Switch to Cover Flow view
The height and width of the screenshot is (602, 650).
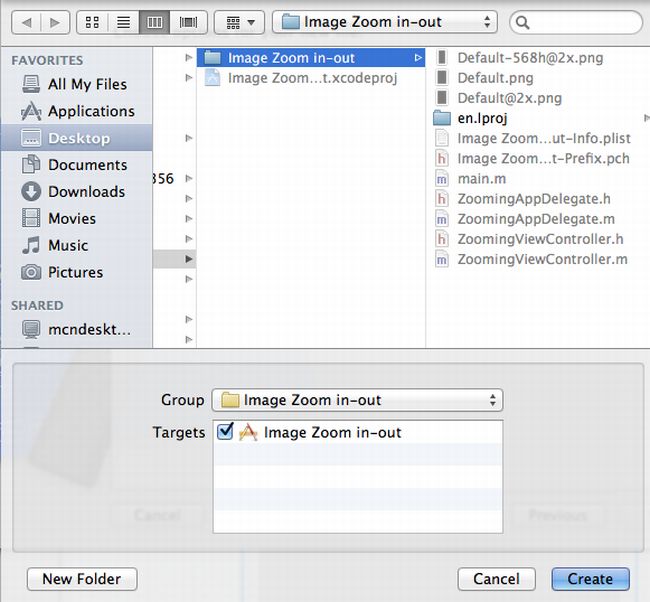coord(188,22)
